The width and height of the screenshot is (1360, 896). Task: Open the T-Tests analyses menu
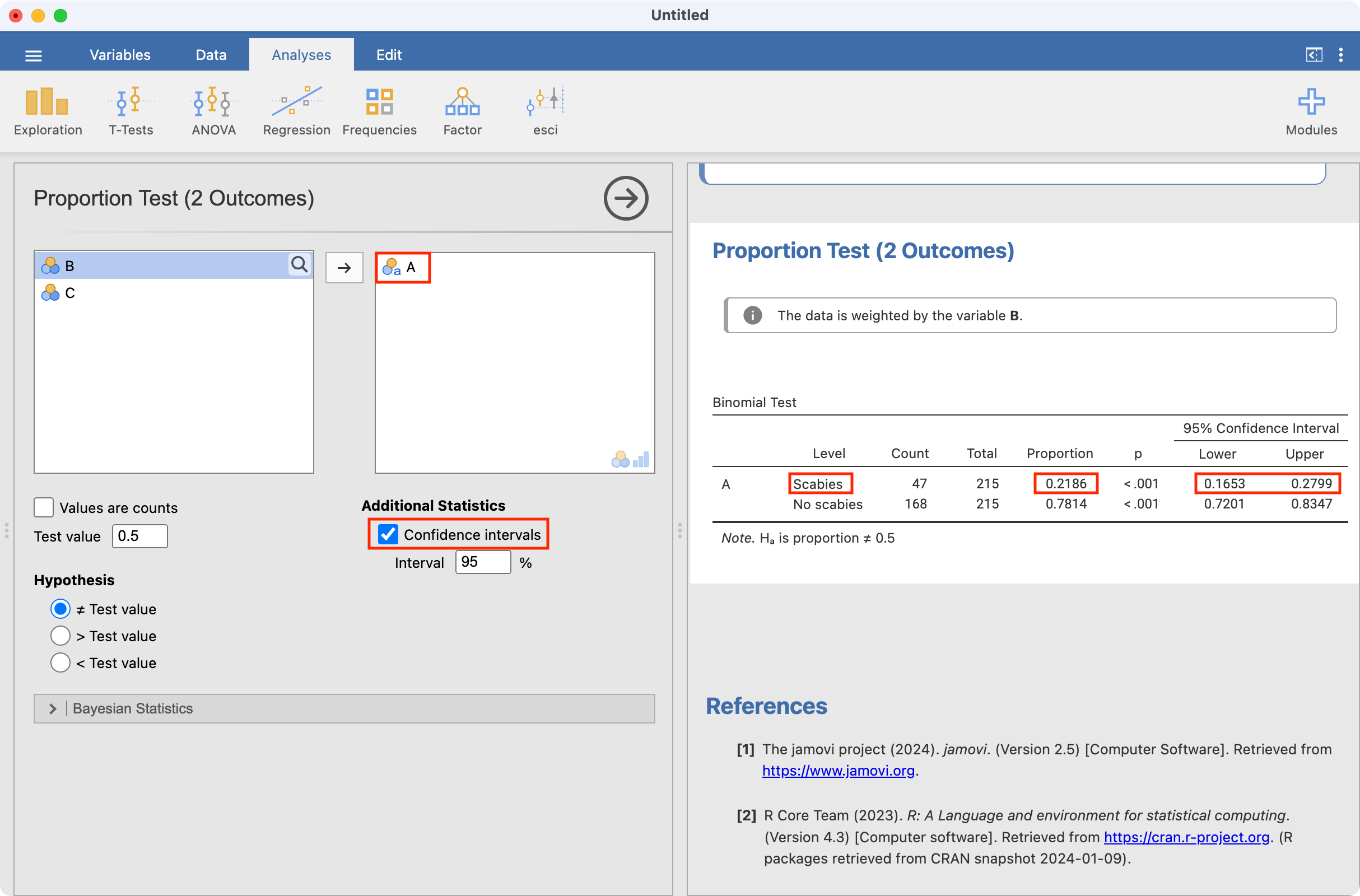tap(131, 111)
